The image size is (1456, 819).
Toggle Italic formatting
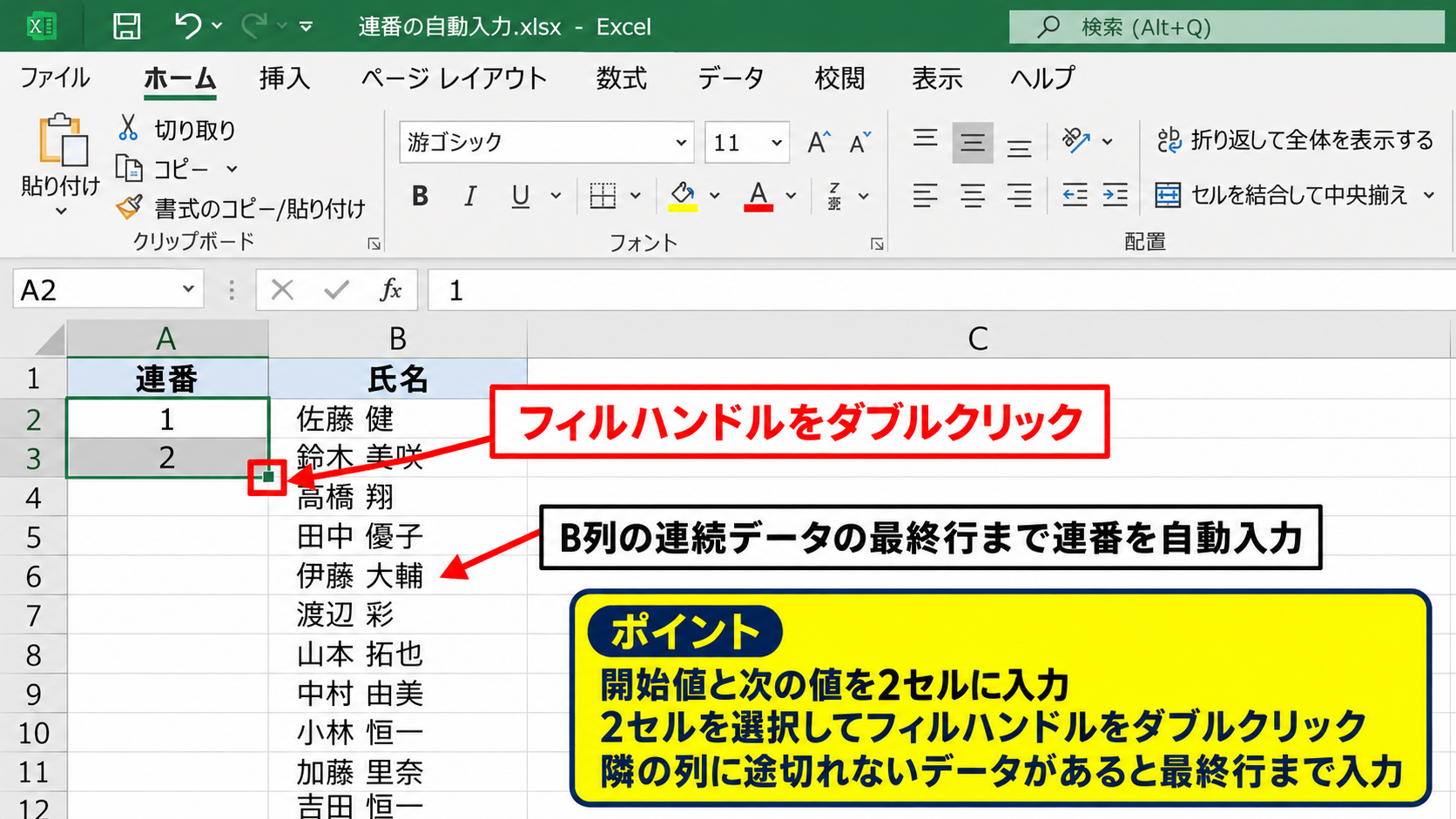click(470, 196)
